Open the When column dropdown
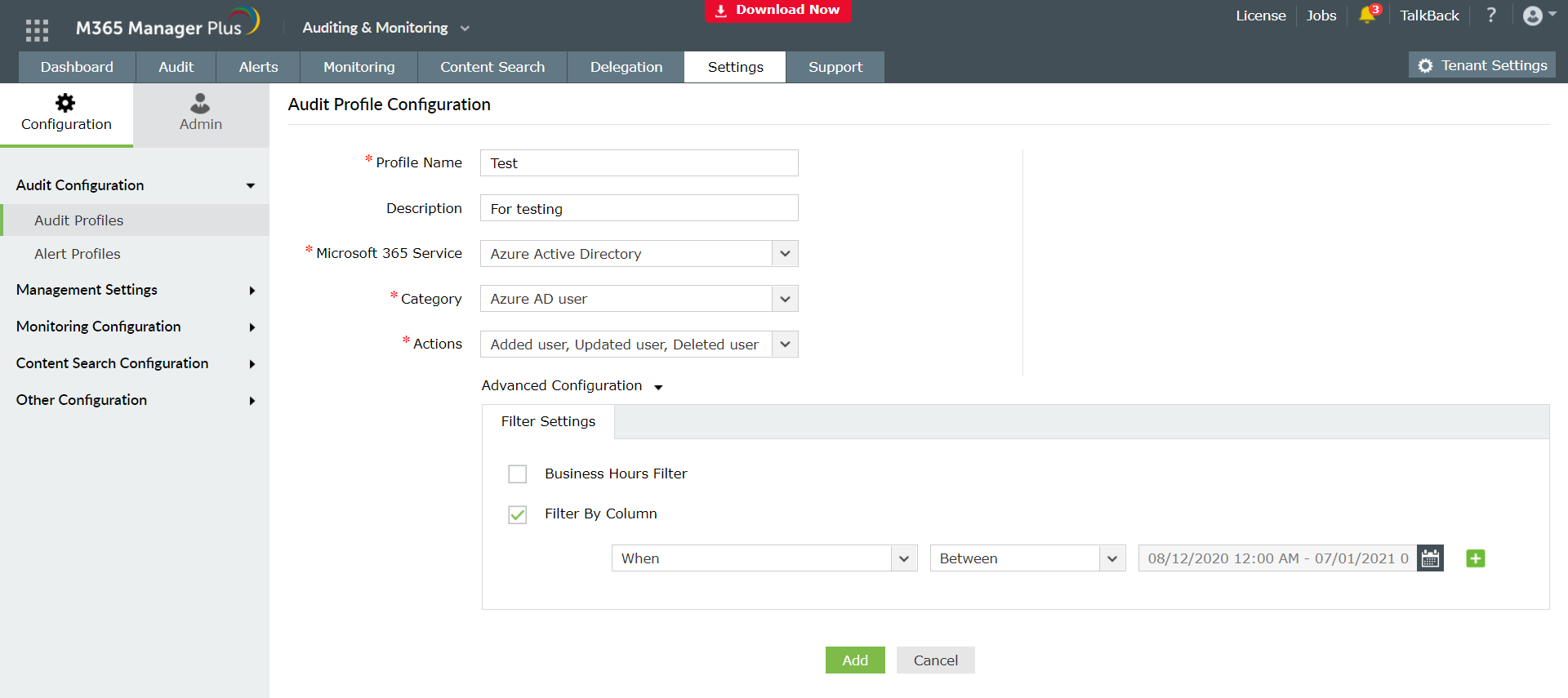1568x698 pixels. [764, 558]
